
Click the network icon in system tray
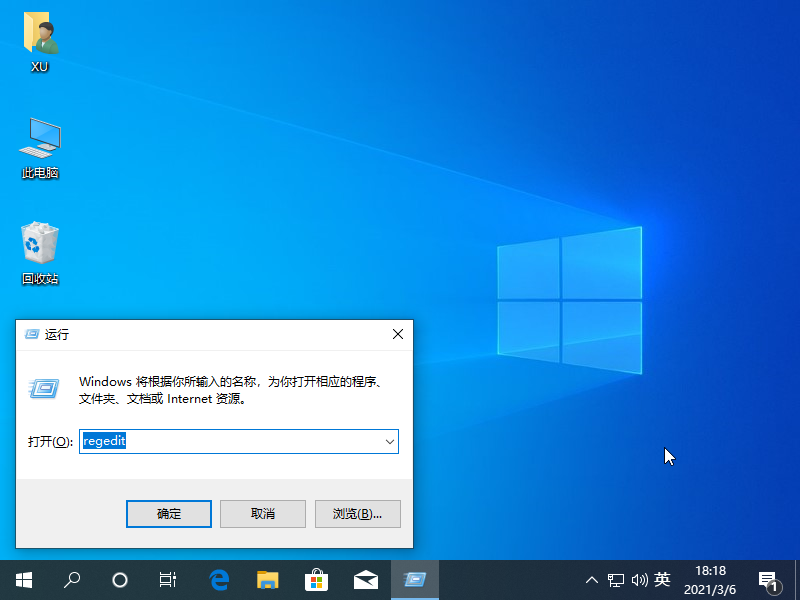(616, 580)
